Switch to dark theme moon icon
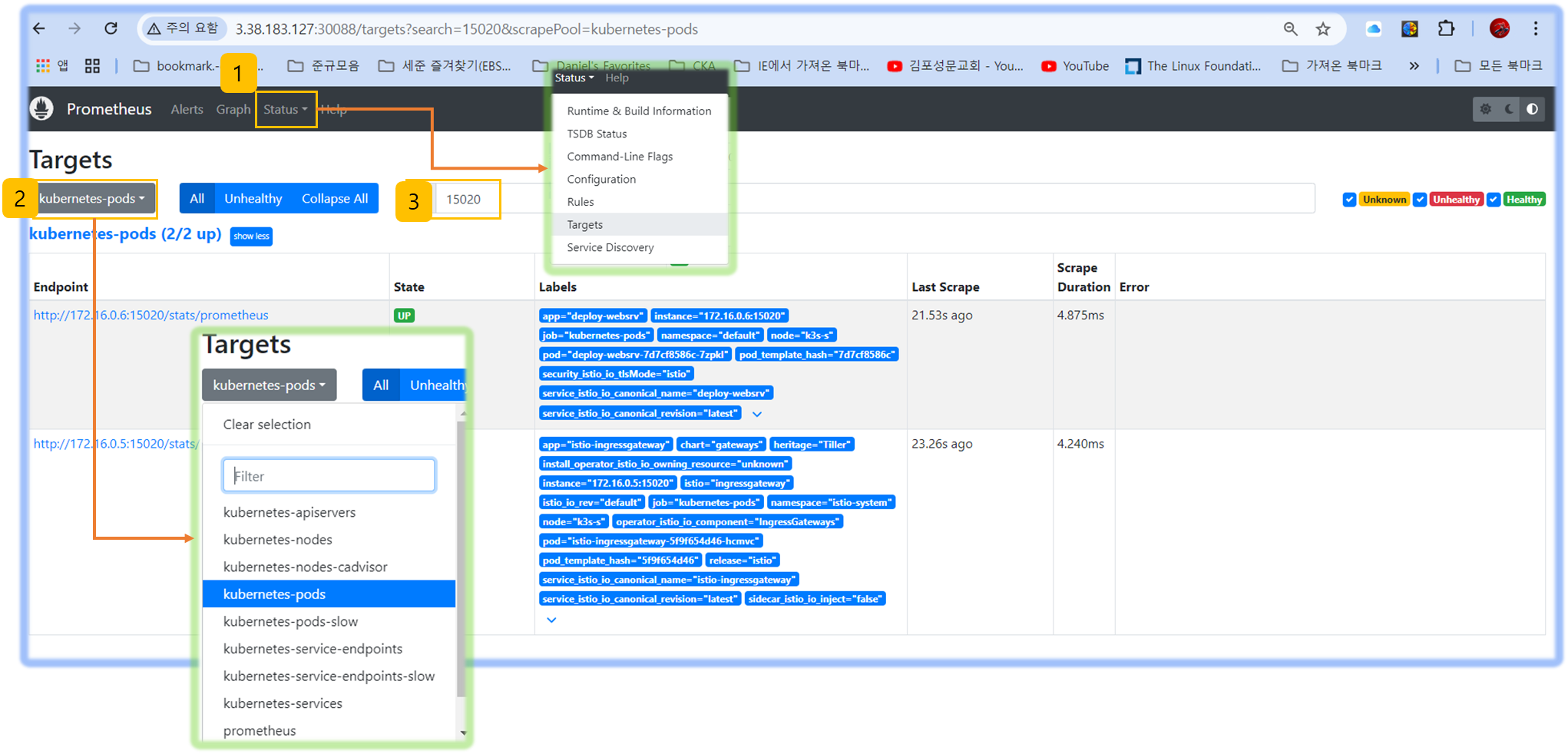This screenshot has width=1568, height=754. pyautogui.click(x=1509, y=109)
